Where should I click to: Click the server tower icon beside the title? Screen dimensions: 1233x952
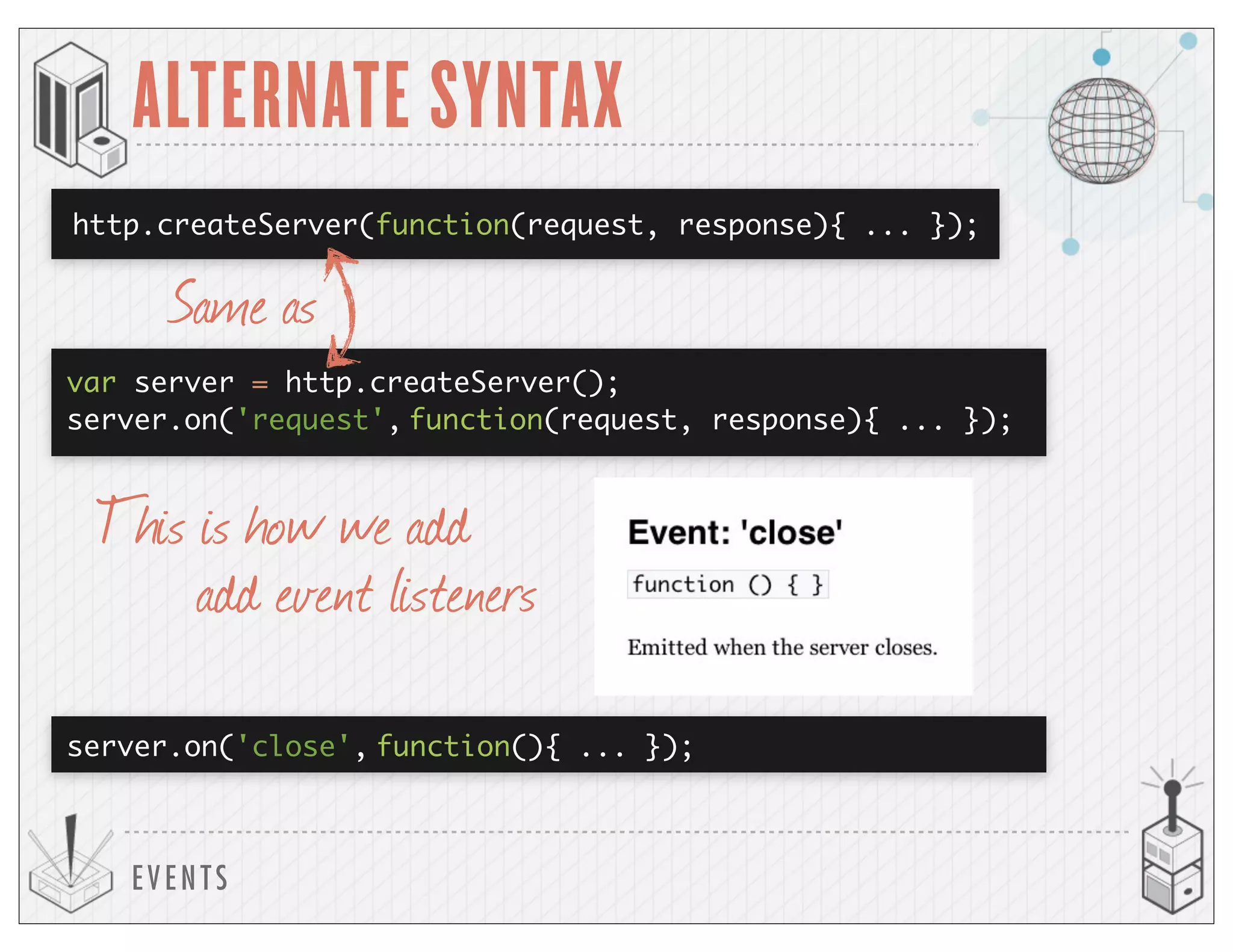[79, 110]
